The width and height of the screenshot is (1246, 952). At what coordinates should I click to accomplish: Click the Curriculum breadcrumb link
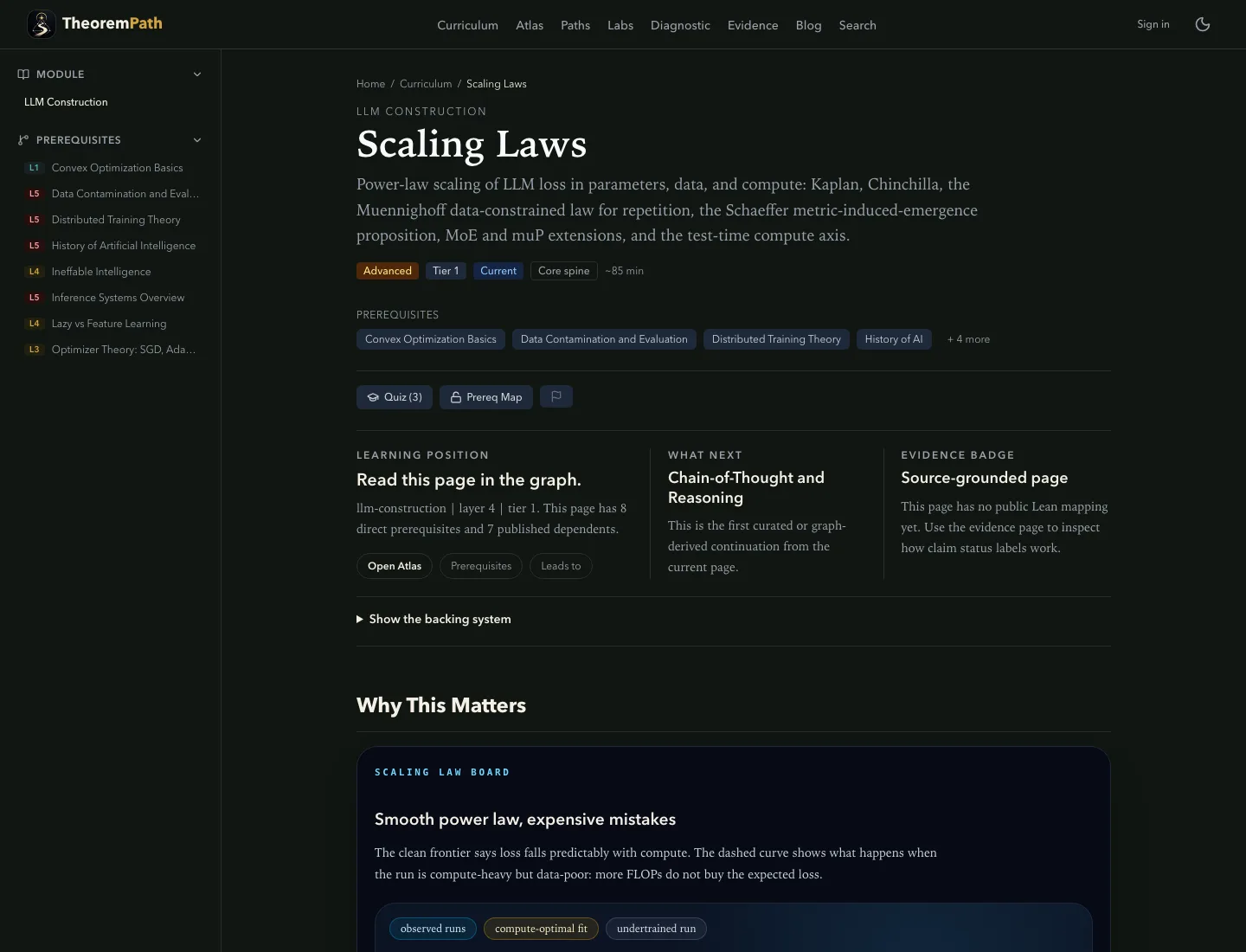coord(426,84)
